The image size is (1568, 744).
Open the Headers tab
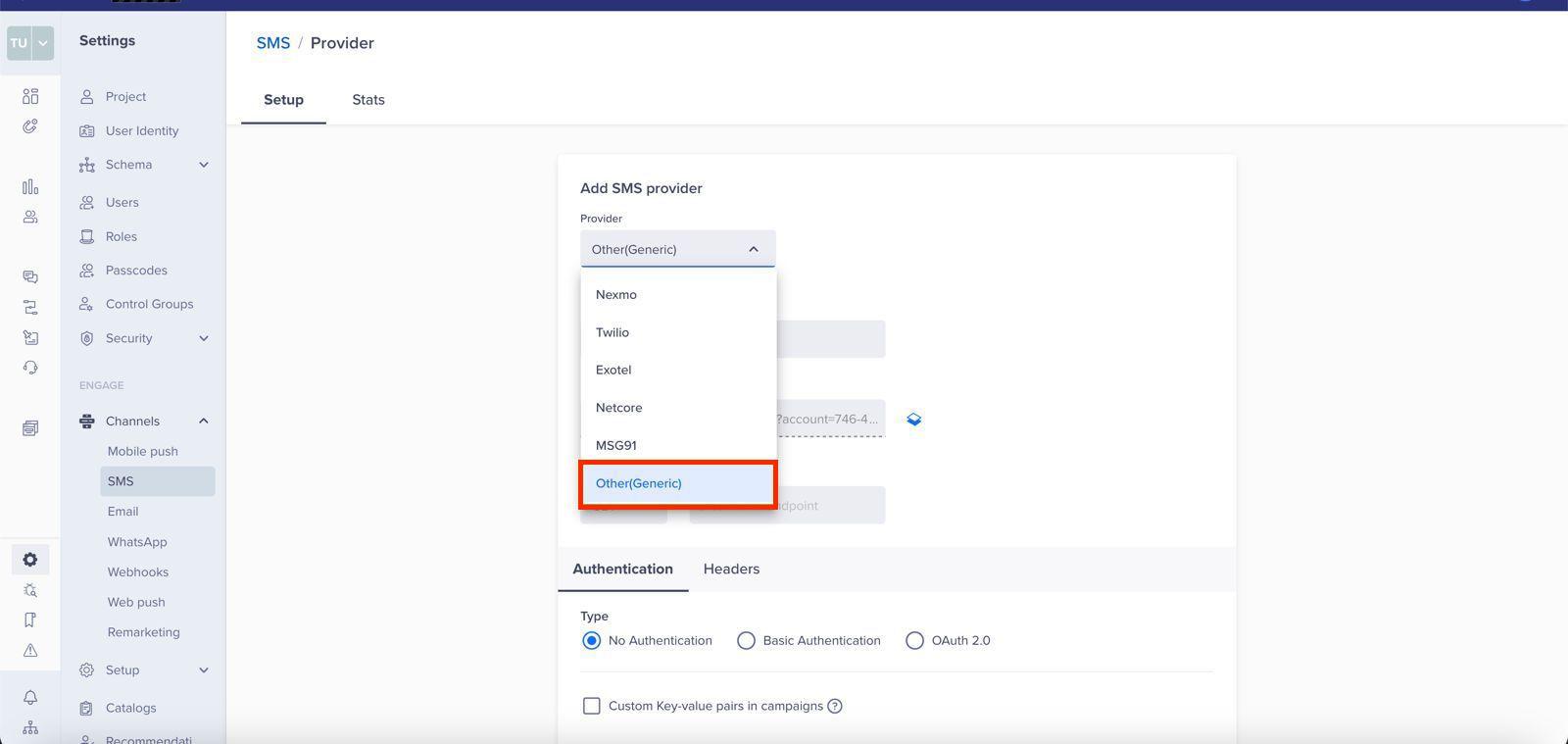731,570
